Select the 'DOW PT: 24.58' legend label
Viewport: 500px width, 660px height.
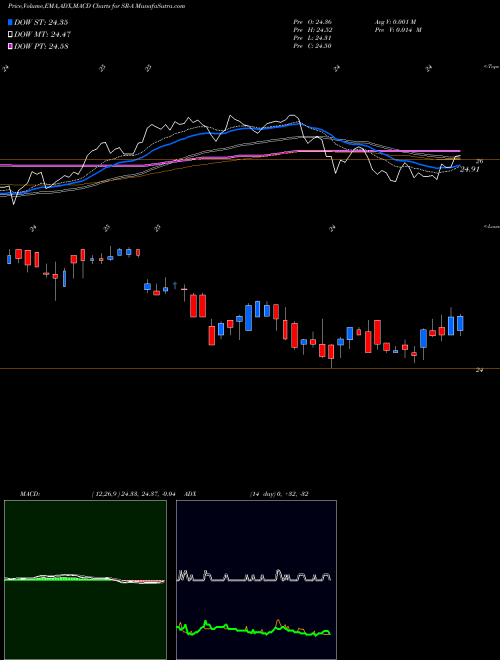coord(41,46)
